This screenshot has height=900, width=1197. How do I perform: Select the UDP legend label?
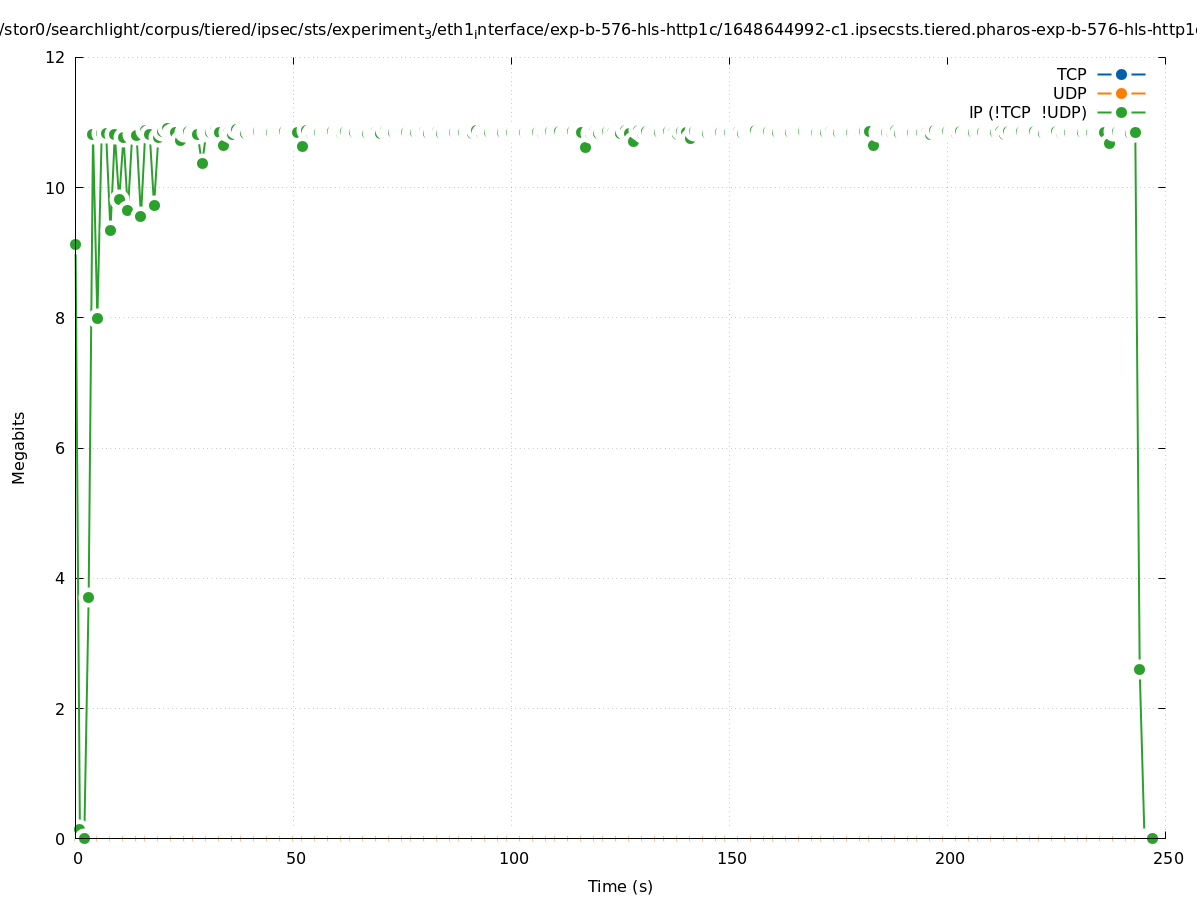point(1069,93)
